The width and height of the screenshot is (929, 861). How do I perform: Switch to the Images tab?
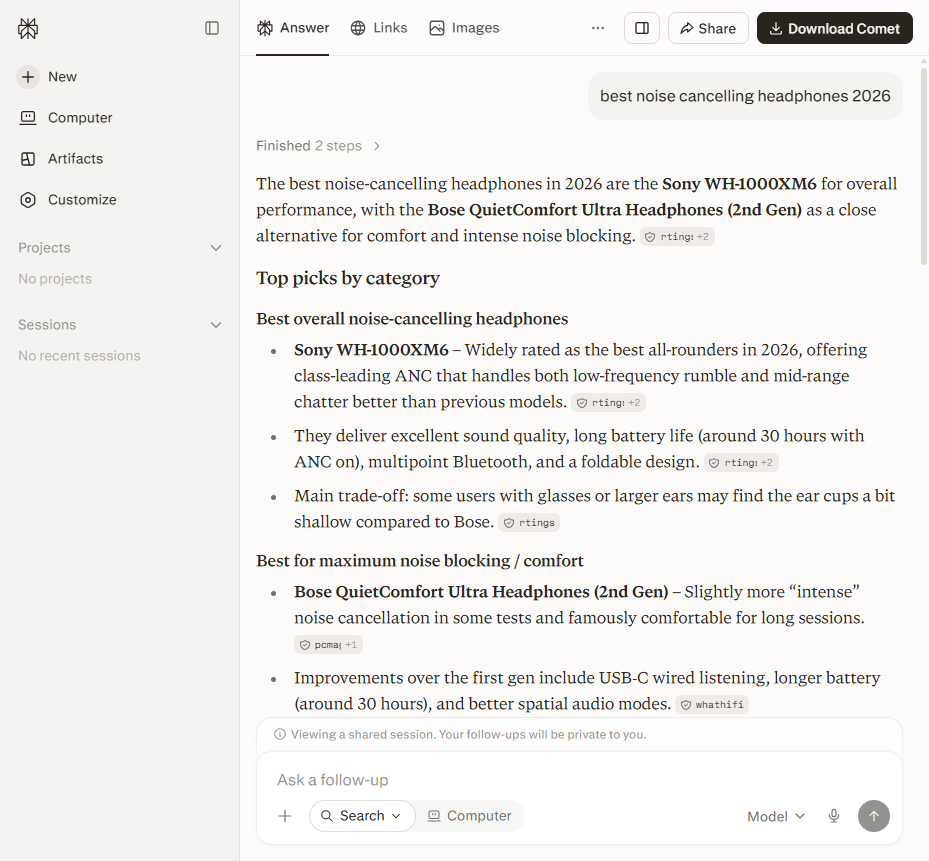tap(464, 28)
